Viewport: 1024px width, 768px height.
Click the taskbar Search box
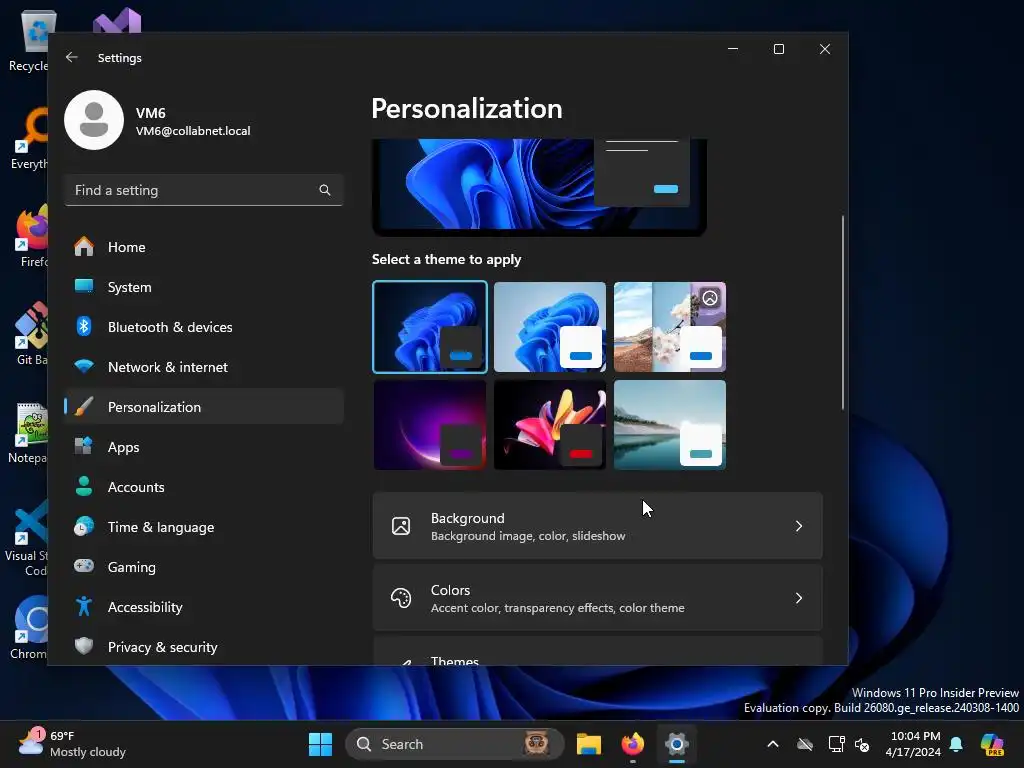455,744
